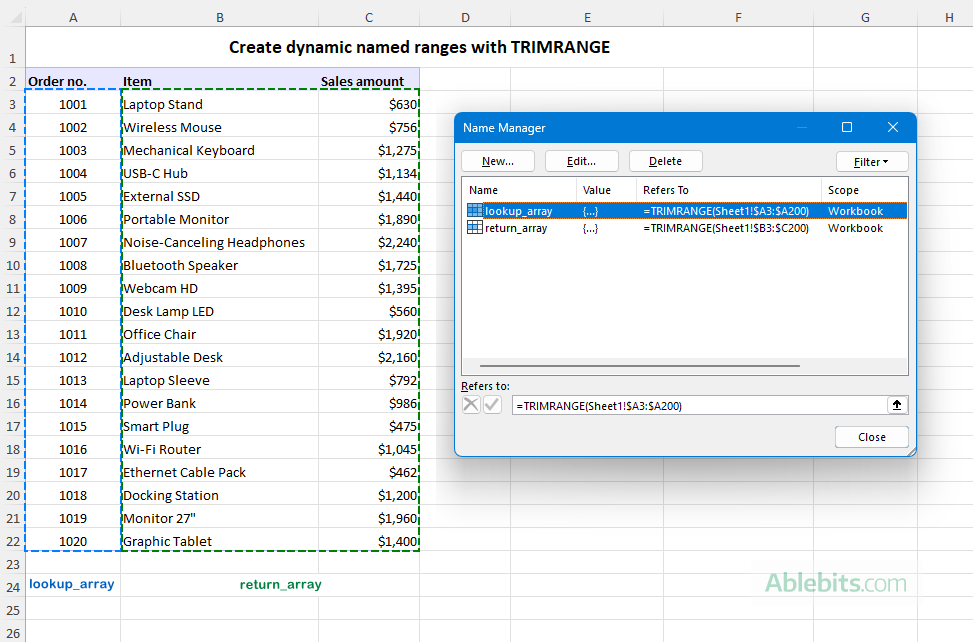Select the column C header
This screenshot has height=642, width=973.
[368, 17]
